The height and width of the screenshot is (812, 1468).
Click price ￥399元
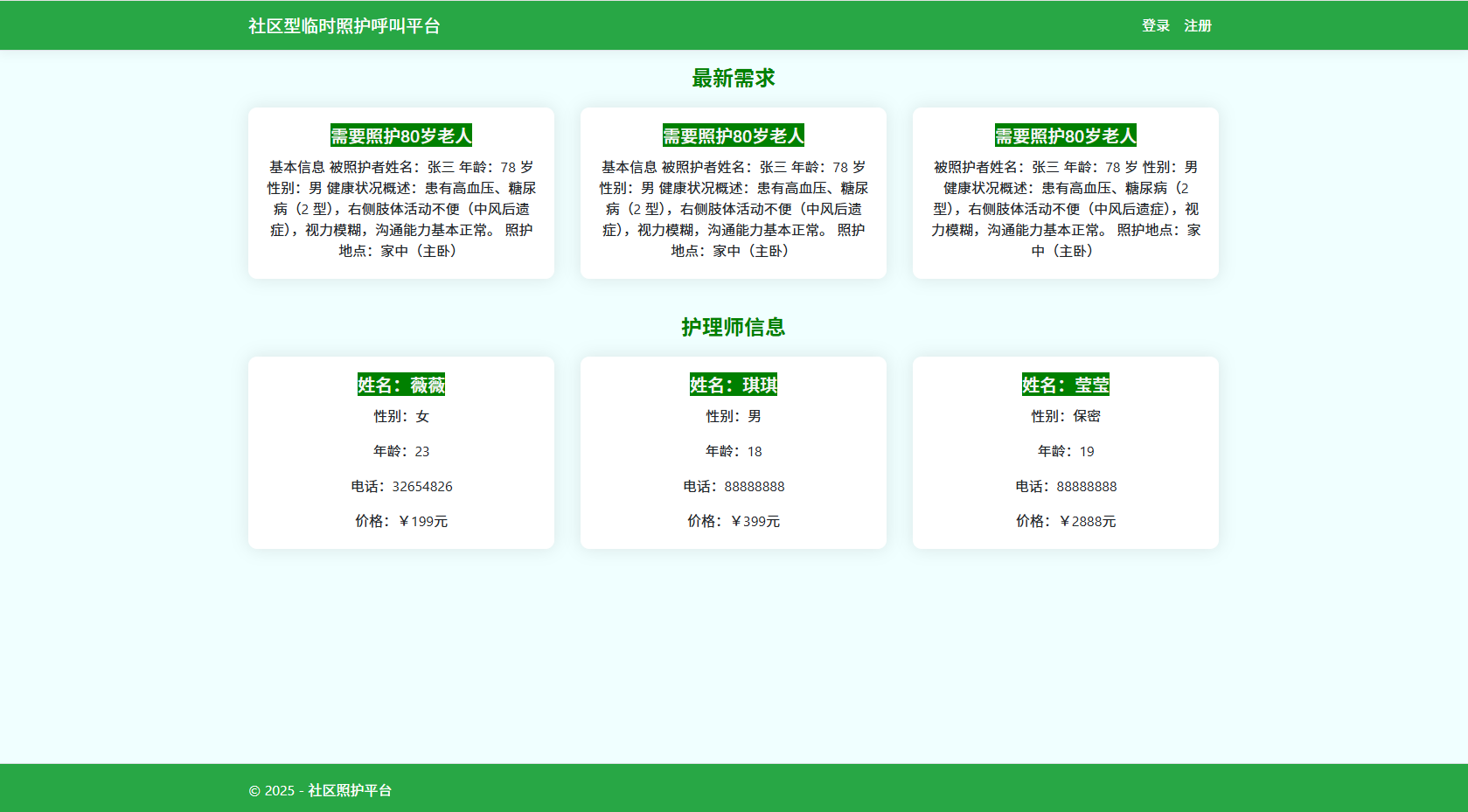coord(755,521)
